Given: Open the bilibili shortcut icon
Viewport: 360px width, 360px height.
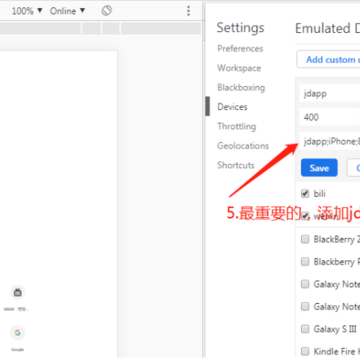Looking at the screenshot, I should 18,293.
